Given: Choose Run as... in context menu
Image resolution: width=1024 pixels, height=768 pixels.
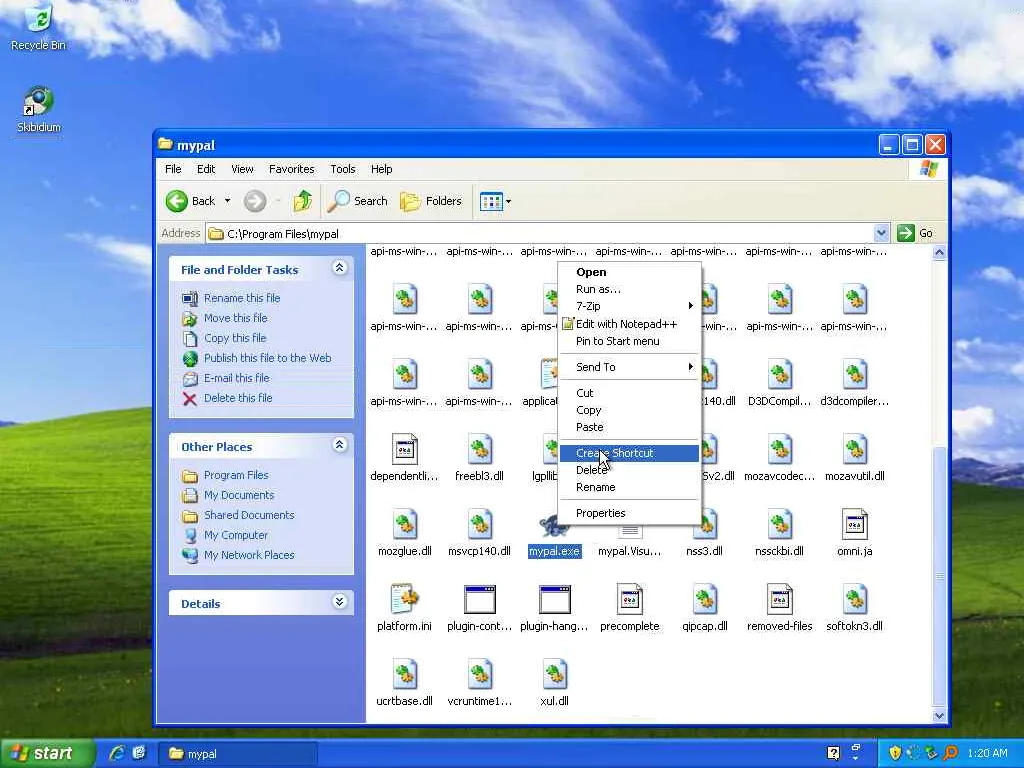Looking at the screenshot, I should click(630, 289).
